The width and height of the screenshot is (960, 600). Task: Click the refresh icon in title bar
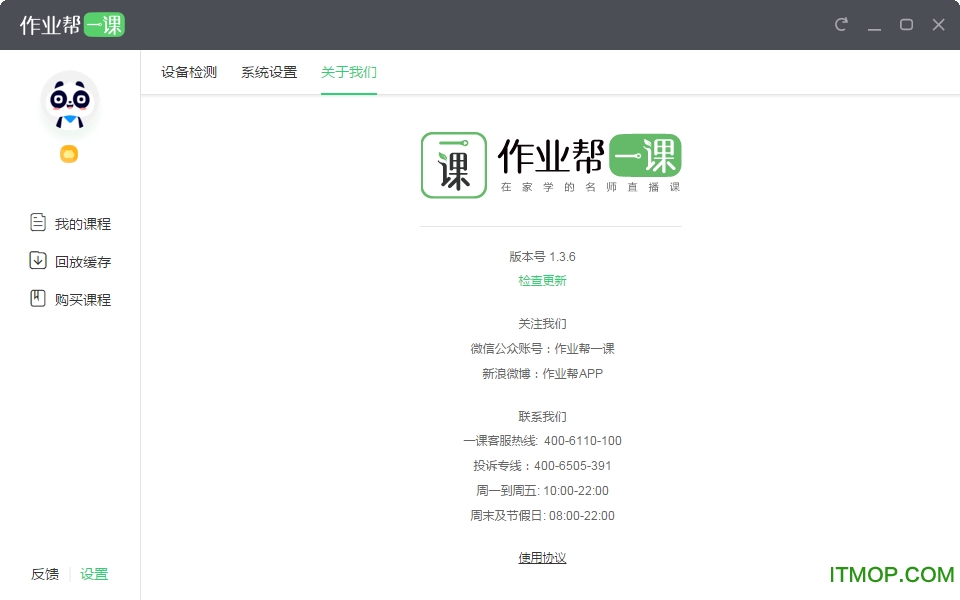(841, 24)
